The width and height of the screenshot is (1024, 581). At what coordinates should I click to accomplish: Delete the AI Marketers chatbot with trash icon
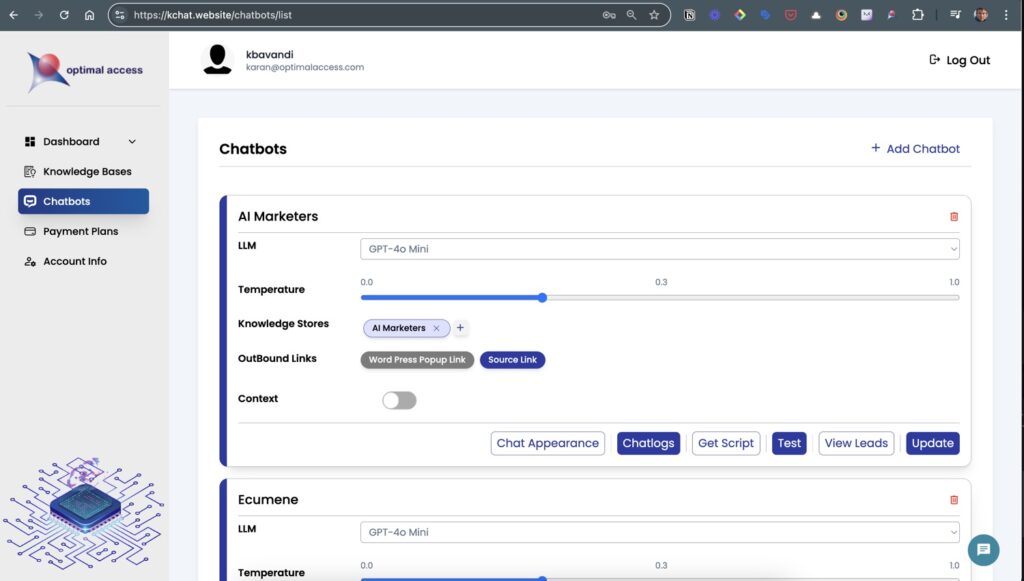[953, 217]
